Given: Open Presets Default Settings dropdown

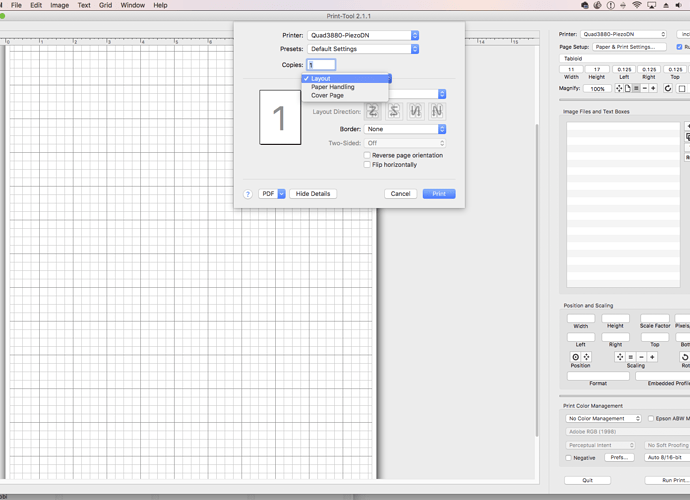Looking at the screenshot, I should pyautogui.click(x=363, y=49).
